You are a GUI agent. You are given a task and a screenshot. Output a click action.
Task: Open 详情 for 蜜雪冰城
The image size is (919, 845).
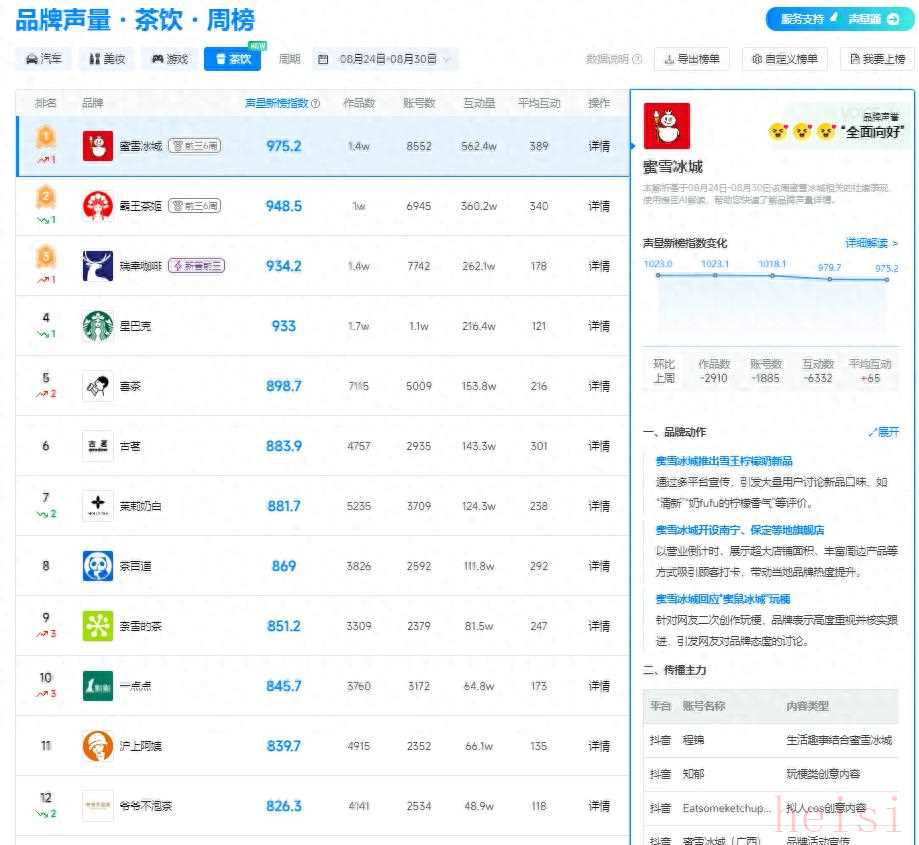(599, 146)
